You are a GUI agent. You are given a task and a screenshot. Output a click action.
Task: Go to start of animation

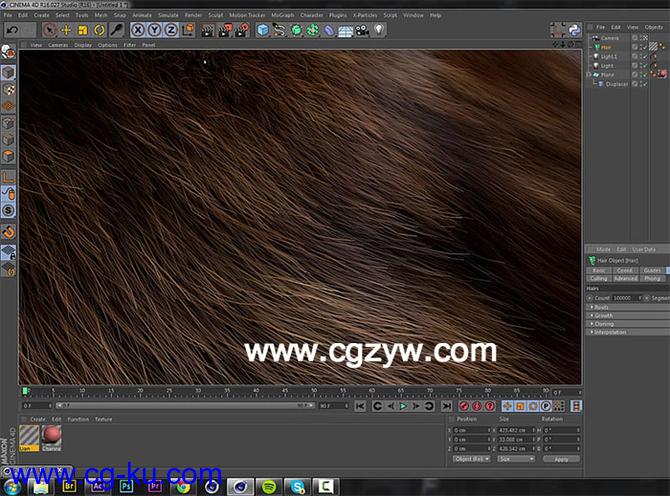click(360, 406)
